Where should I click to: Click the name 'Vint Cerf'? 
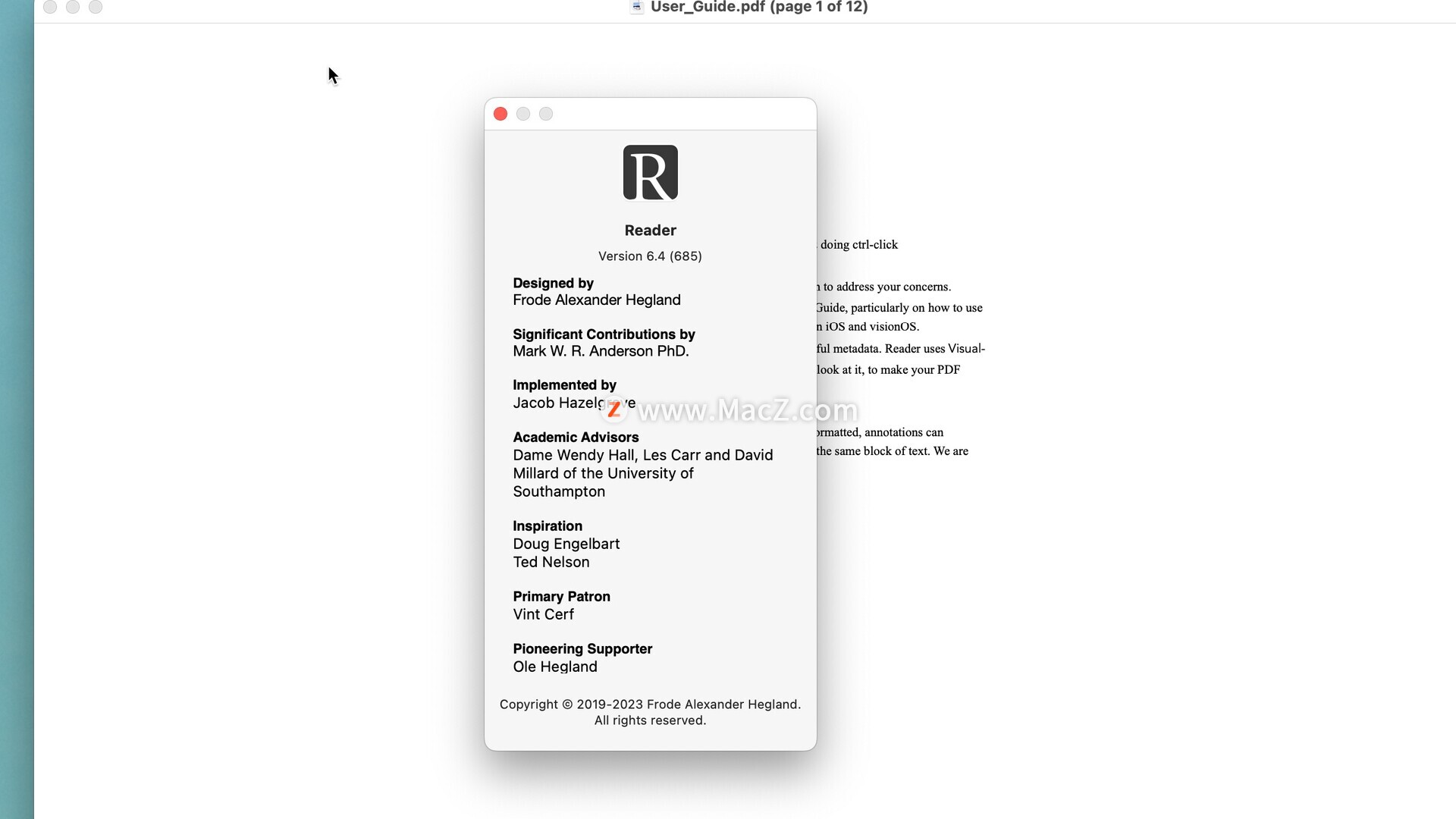(x=543, y=614)
